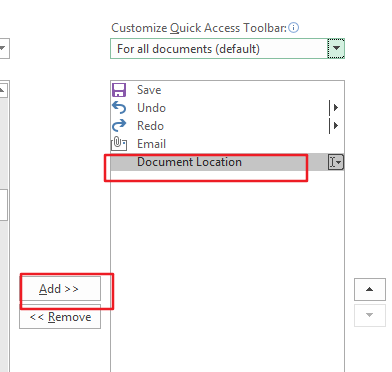392x372 pixels.
Task: Click the combo-box icon on Document Location row
Action: click(335, 162)
